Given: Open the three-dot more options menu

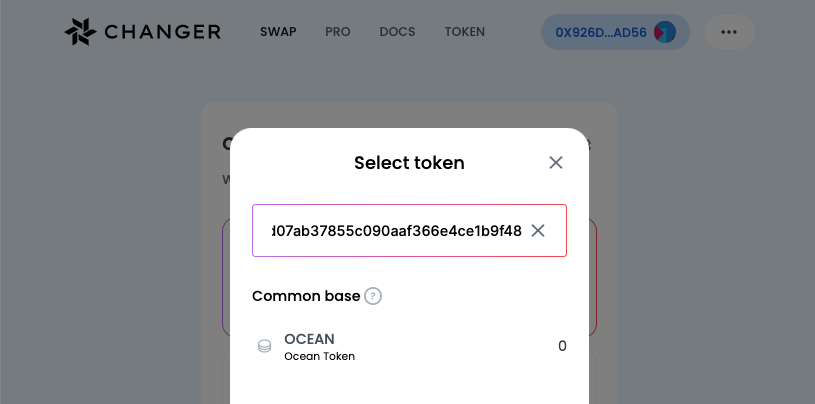Looking at the screenshot, I should click(729, 32).
